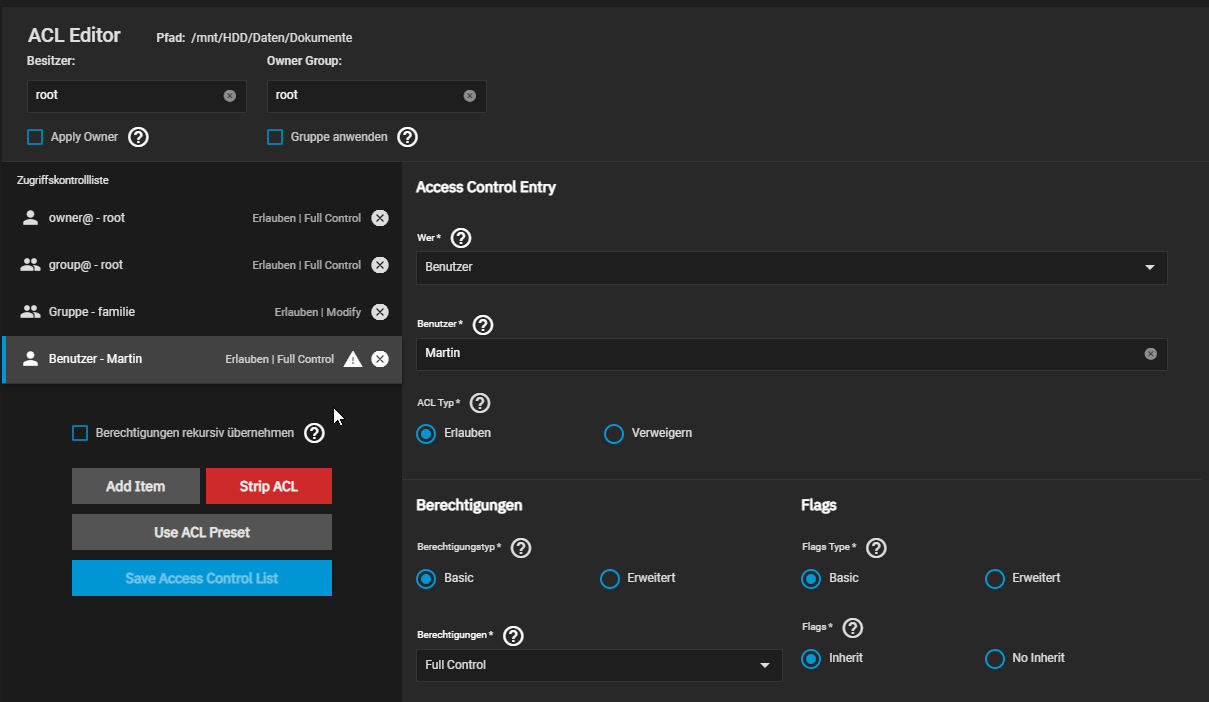Check Berechtigungen rekursiv übernehmen
The width and height of the screenshot is (1209, 702).
click(80, 433)
